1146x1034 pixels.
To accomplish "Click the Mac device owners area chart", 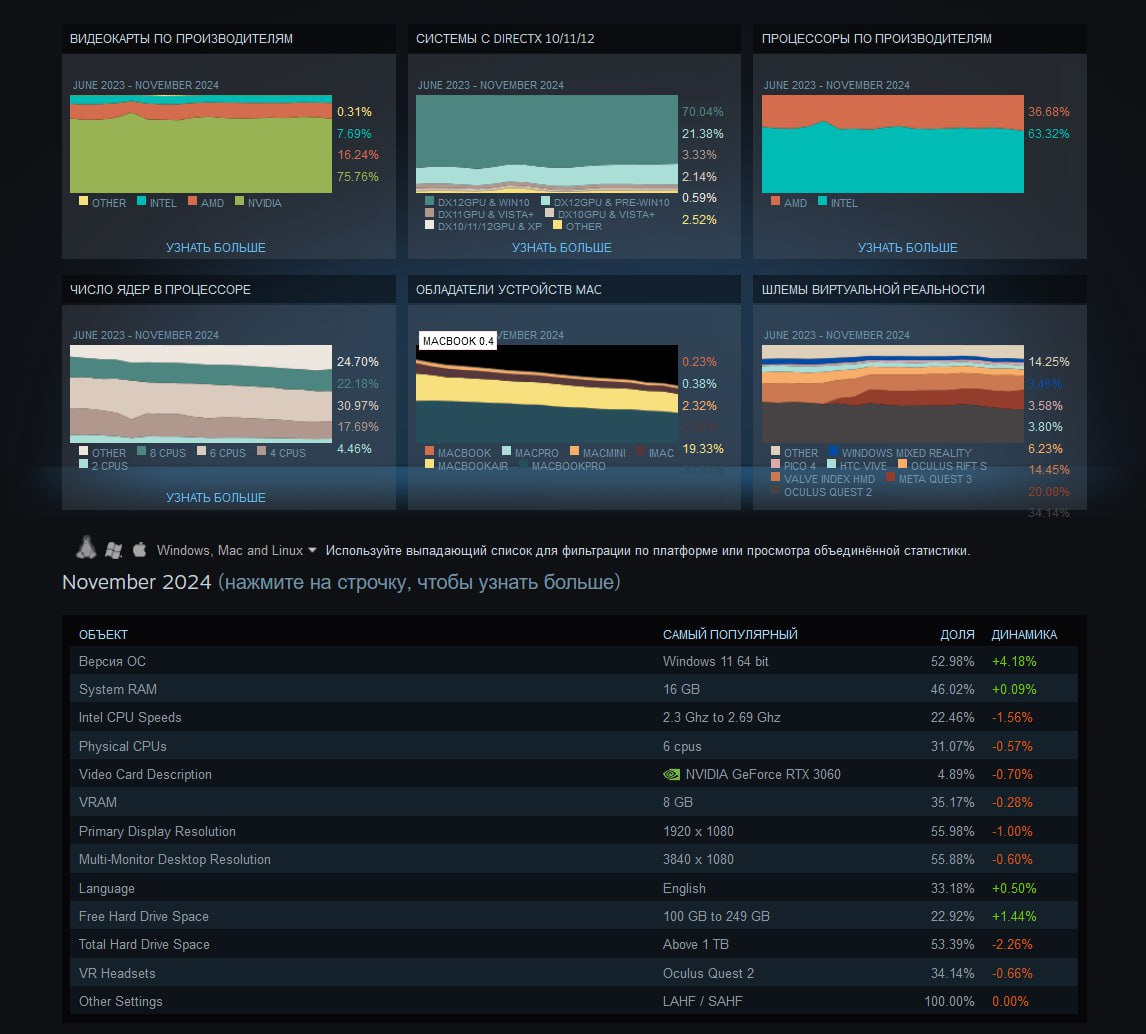I will 547,394.
